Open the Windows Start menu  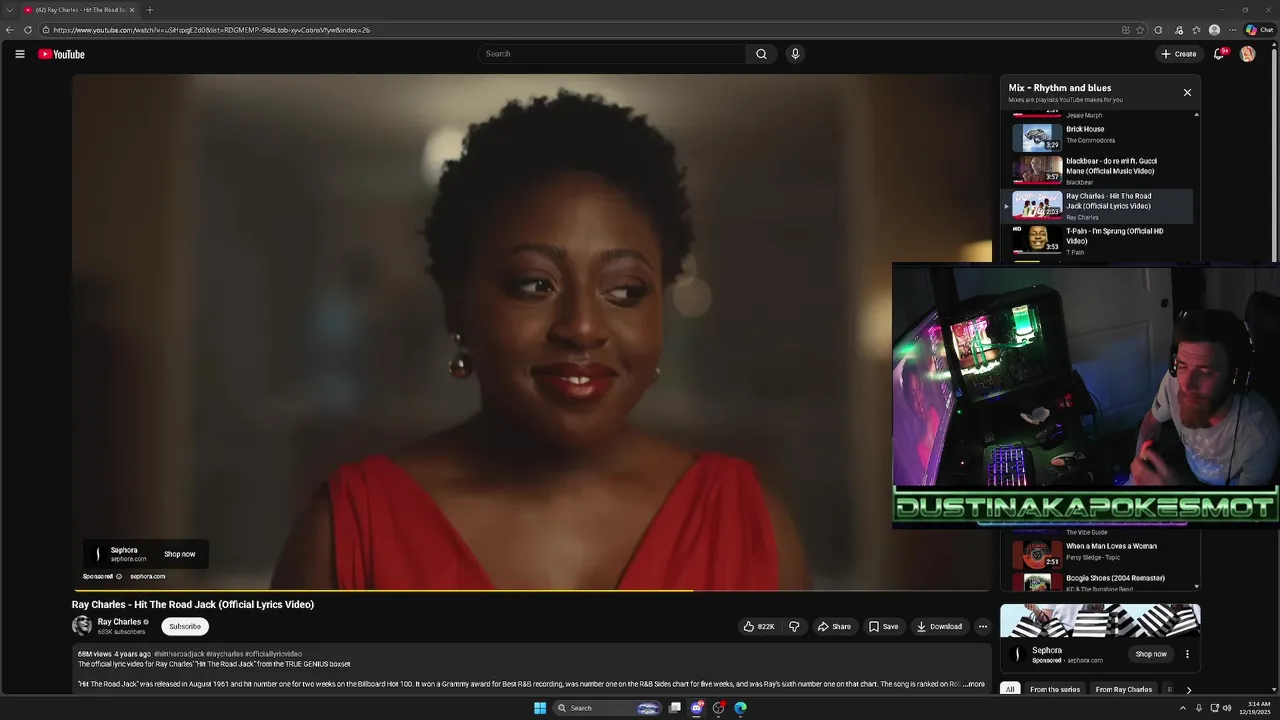(540, 708)
